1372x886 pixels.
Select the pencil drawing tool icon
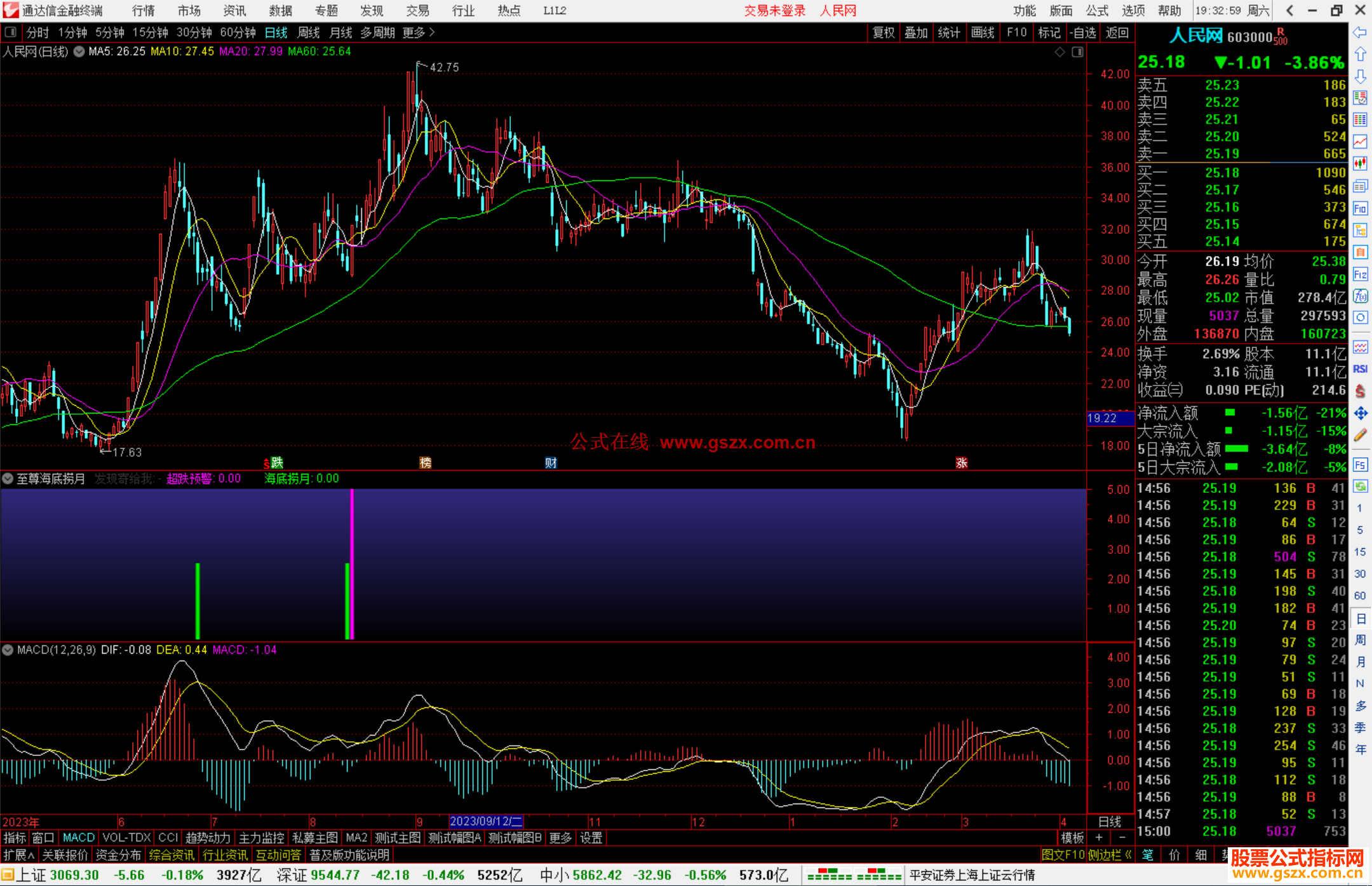pos(1360,435)
